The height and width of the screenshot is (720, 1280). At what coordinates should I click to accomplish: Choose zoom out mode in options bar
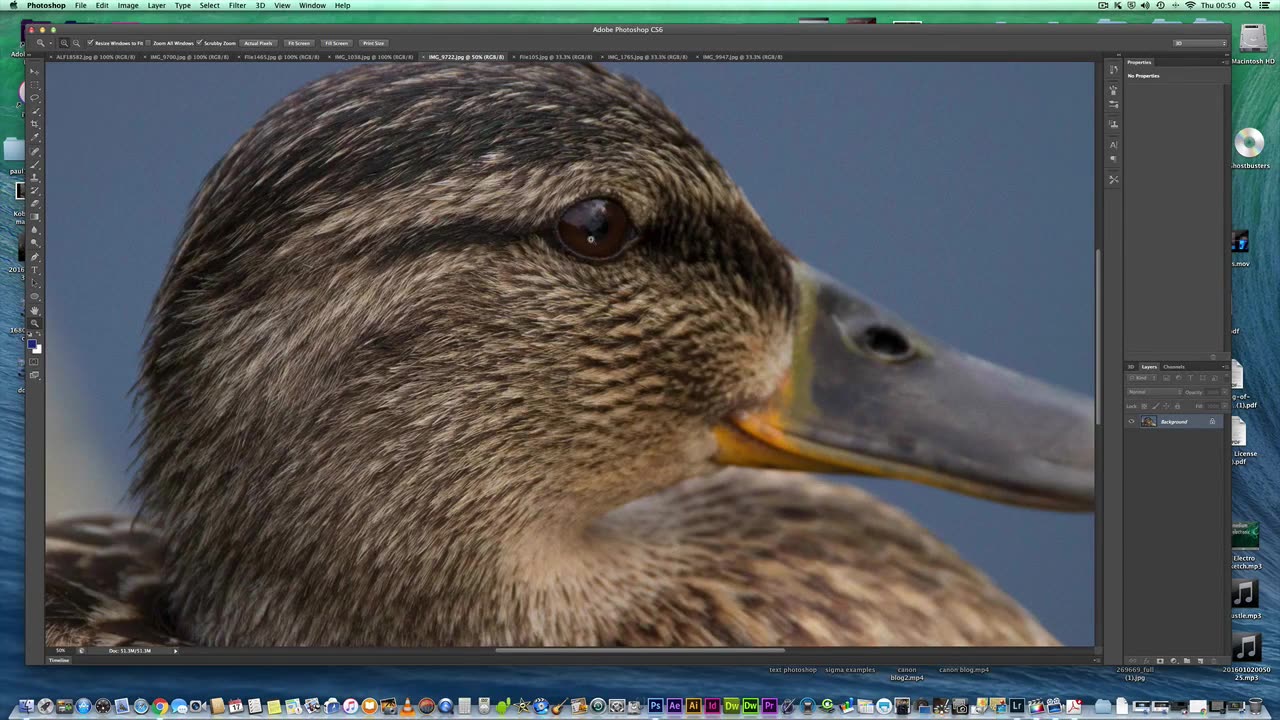tap(76, 43)
